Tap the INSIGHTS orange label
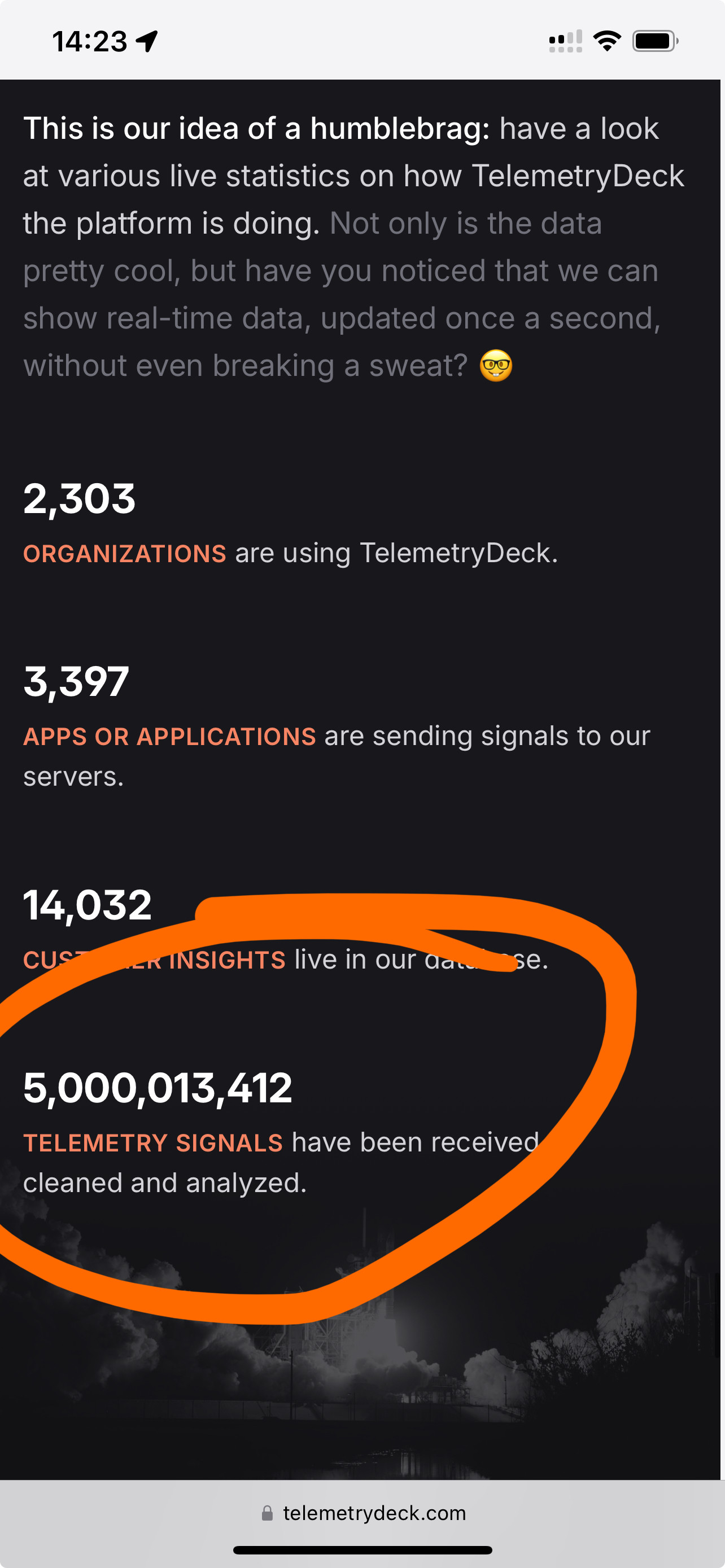 pyautogui.click(x=227, y=960)
